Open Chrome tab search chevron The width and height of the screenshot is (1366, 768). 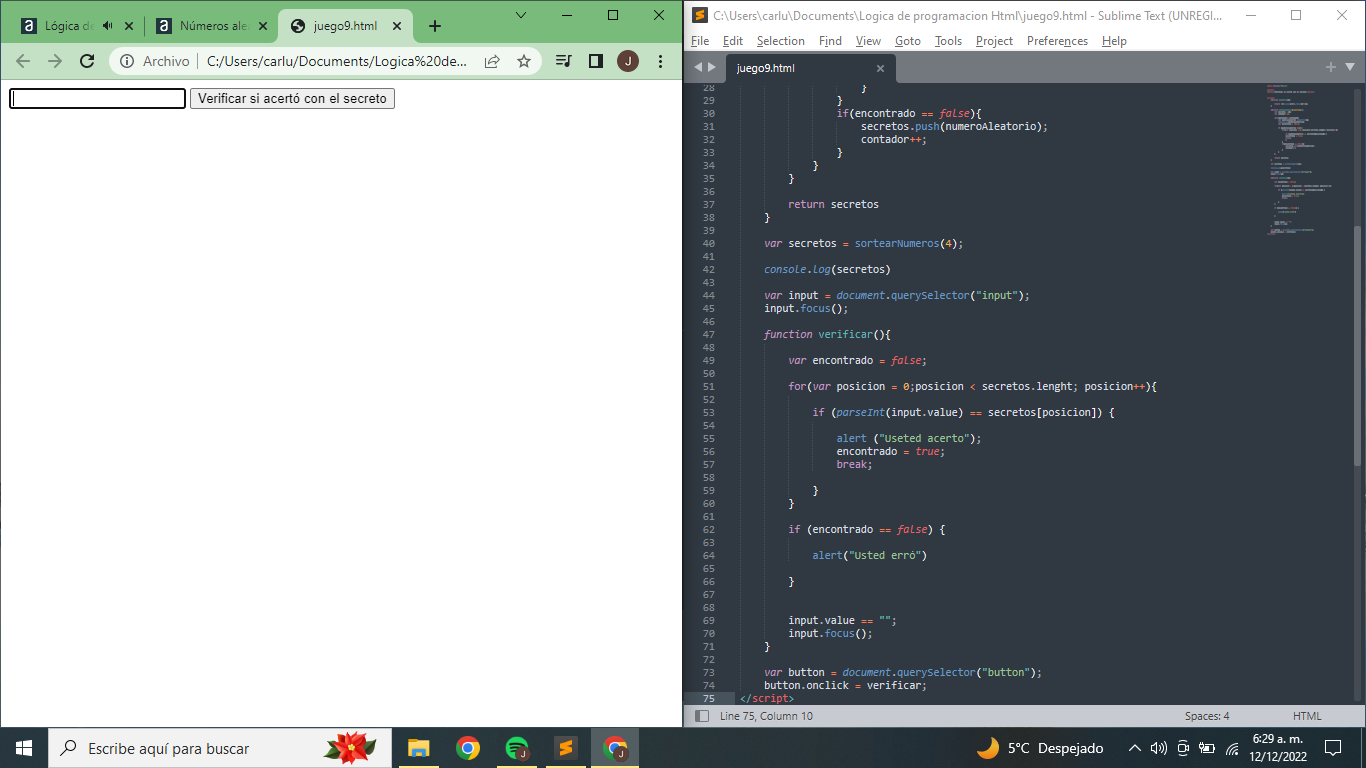pyautogui.click(x=521, y=15)
